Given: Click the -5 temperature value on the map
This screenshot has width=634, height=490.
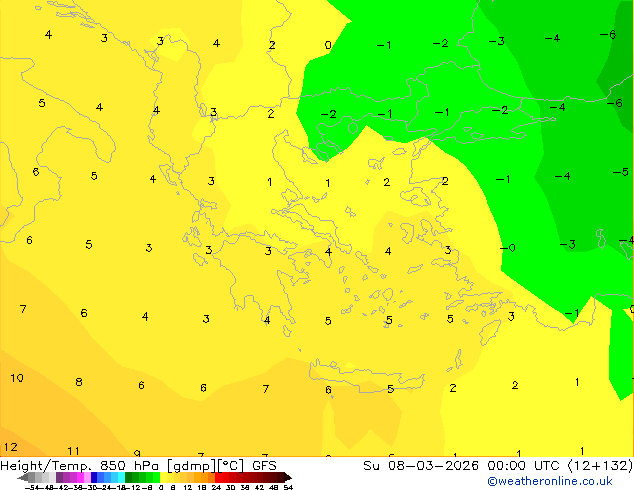Looking at the screenshot, I should tap(620, 172).
